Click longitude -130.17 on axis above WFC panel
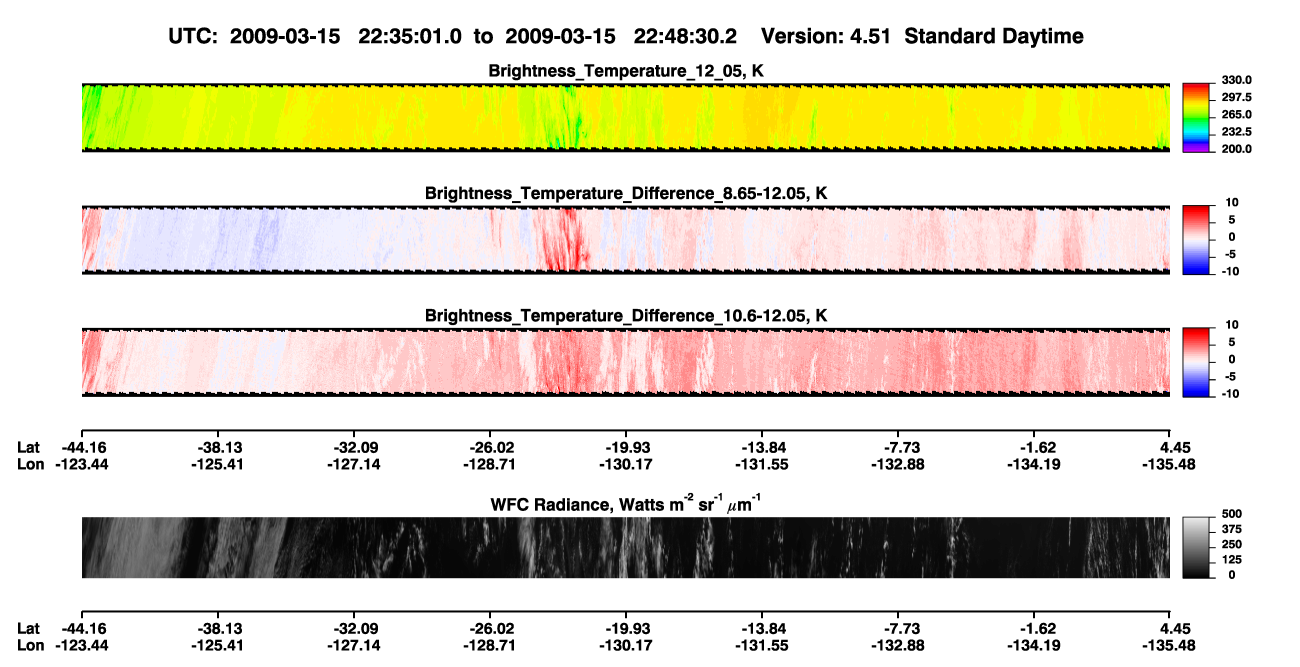Viewport: 1300px width, 667px height. coord(625,464)
